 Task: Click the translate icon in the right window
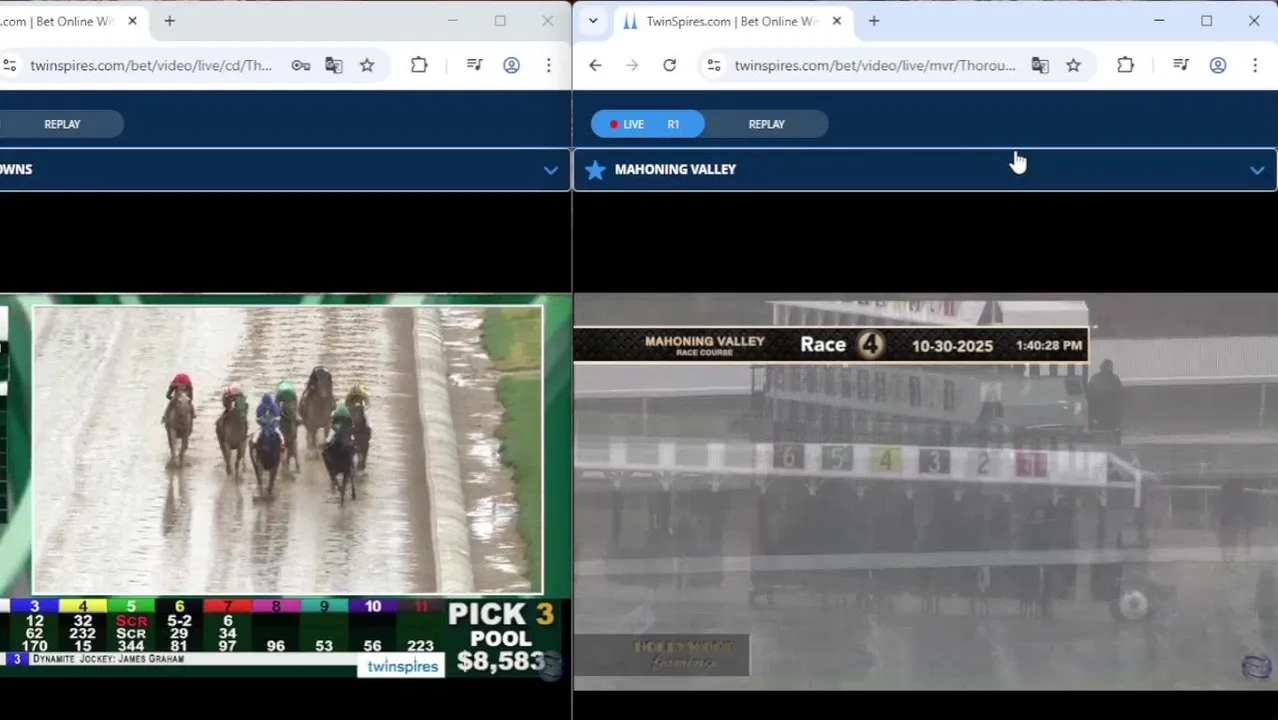[x=1040, y=65]
